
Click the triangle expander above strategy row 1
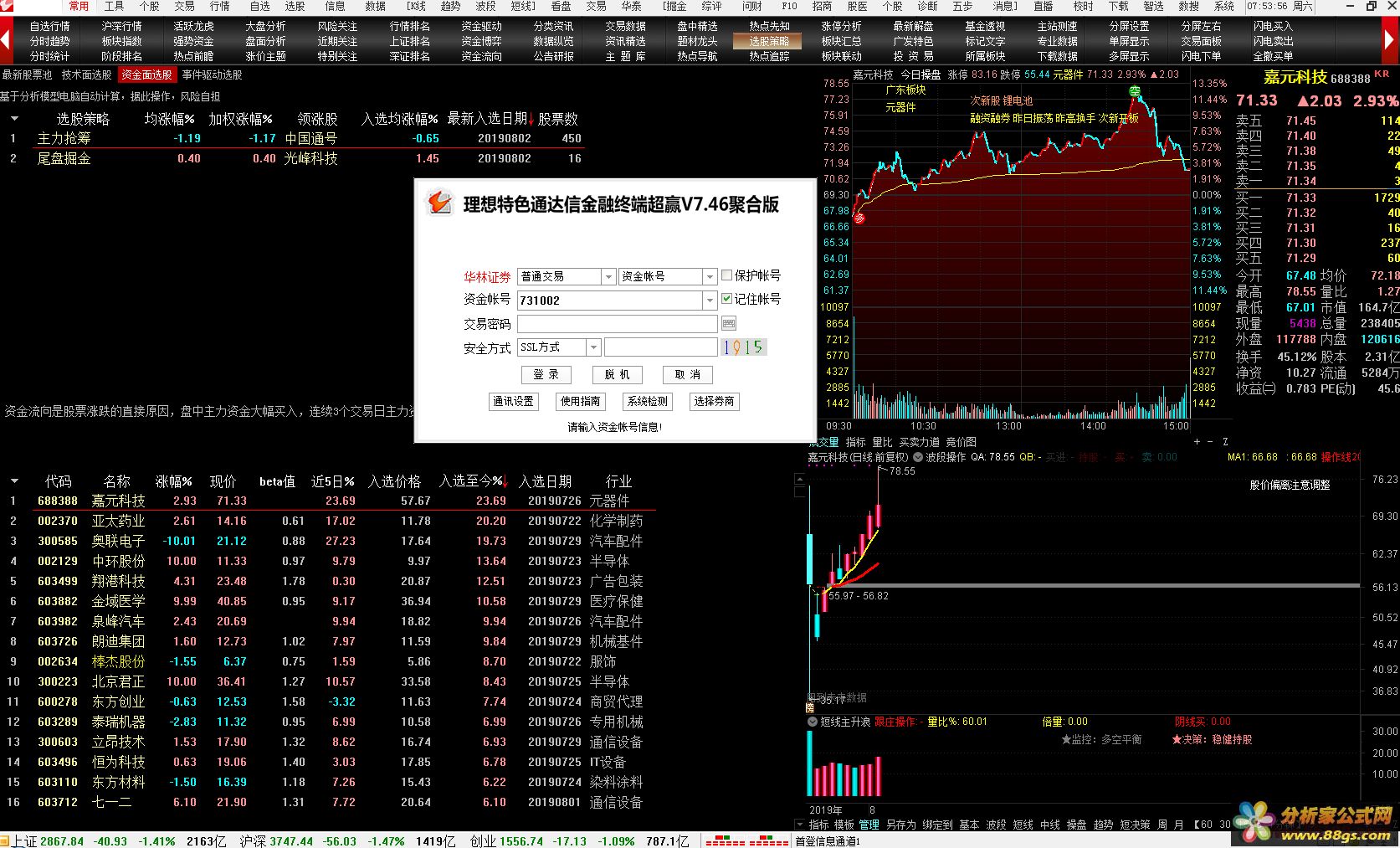click(x=14, y=119)
